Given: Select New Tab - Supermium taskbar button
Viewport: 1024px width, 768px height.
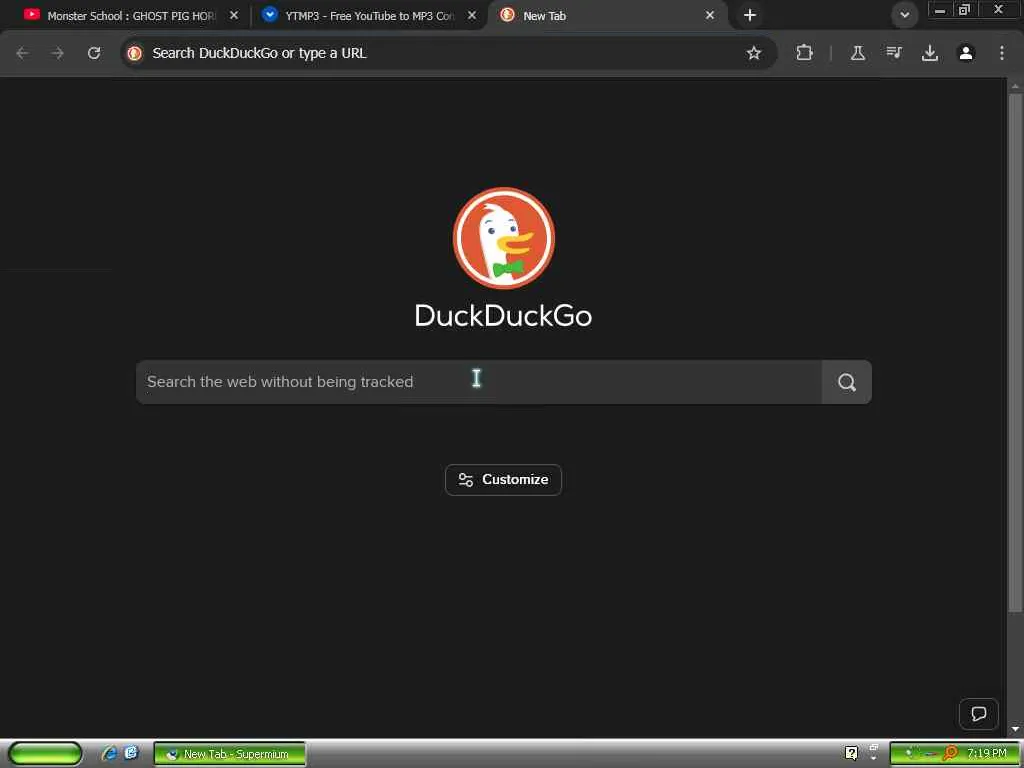Looking at the screenshot, I should tap(229, 754).
